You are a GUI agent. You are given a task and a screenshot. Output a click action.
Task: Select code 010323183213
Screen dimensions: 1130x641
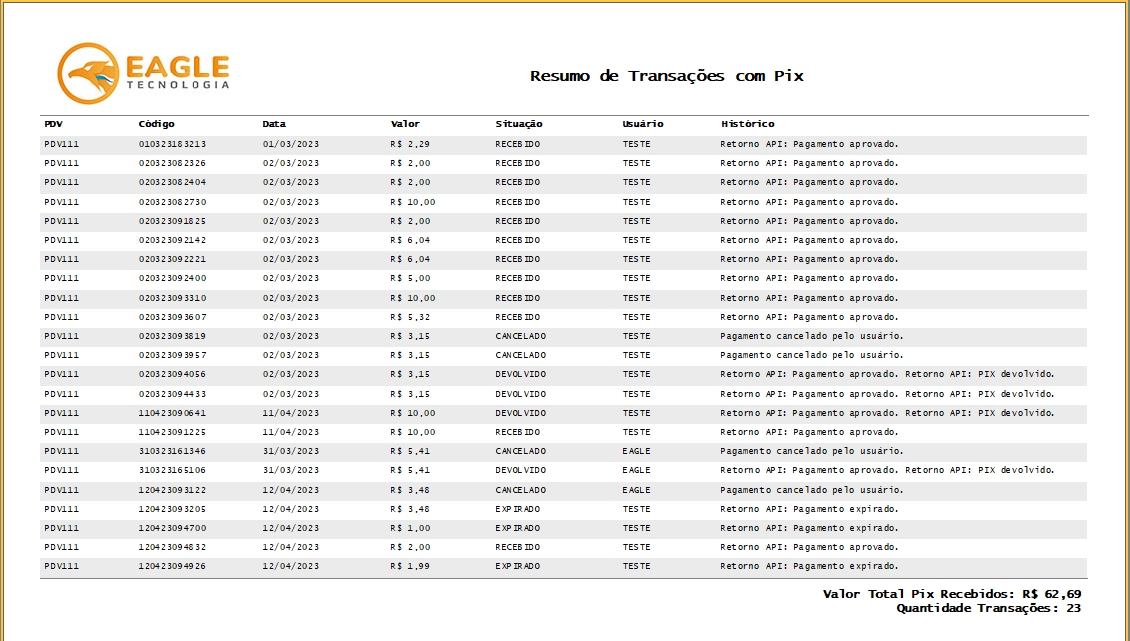coord(172,144)
